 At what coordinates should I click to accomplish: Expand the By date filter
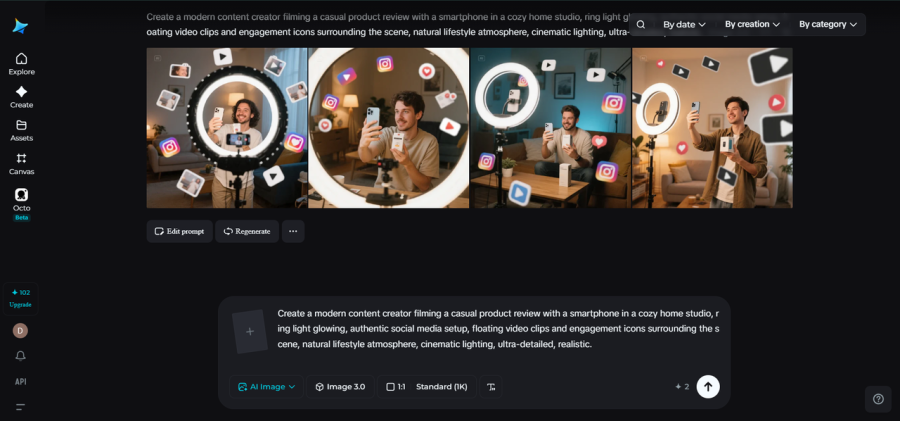tap(684, 24)
